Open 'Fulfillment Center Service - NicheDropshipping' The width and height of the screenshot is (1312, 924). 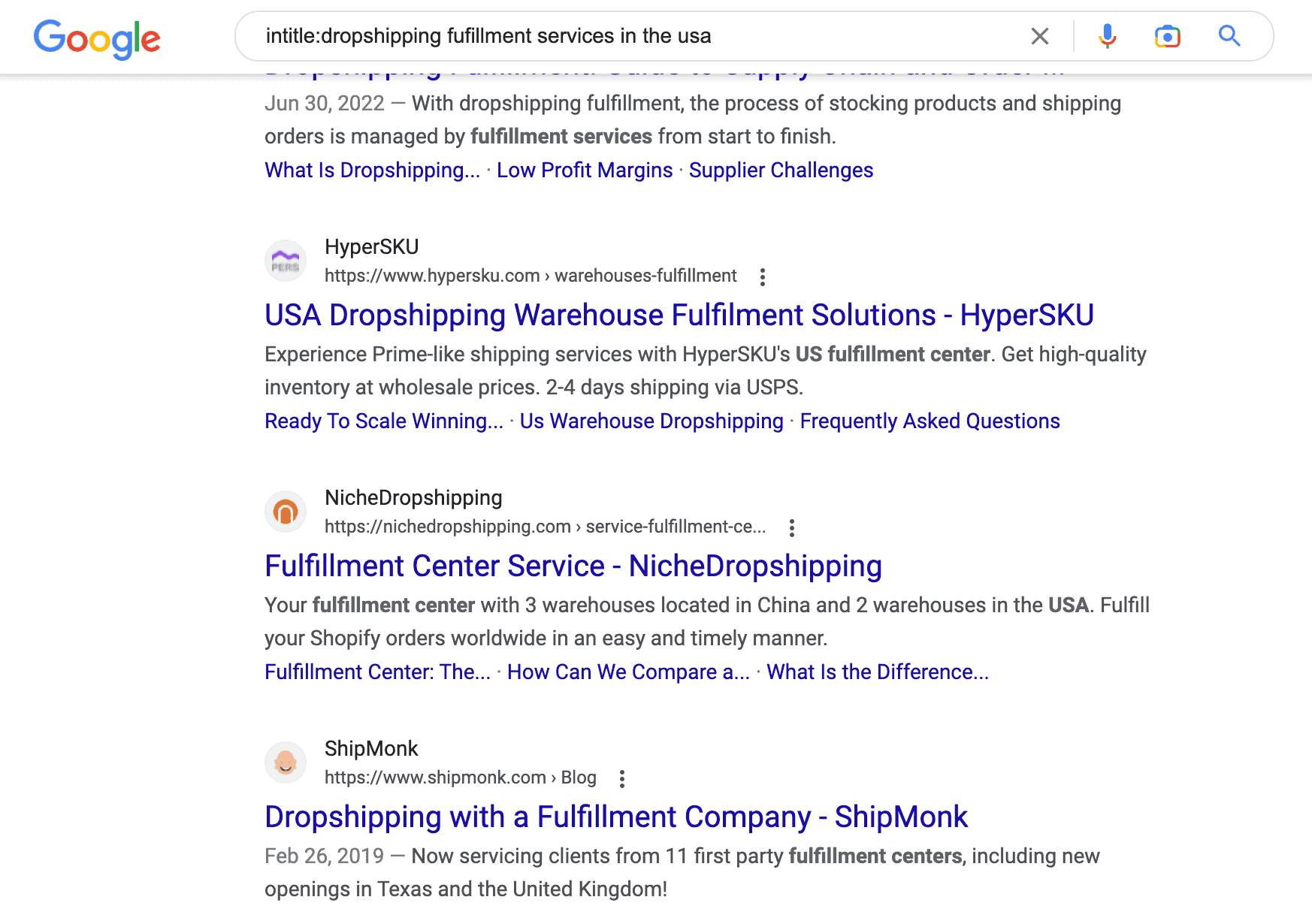click(x=573, y=566)
